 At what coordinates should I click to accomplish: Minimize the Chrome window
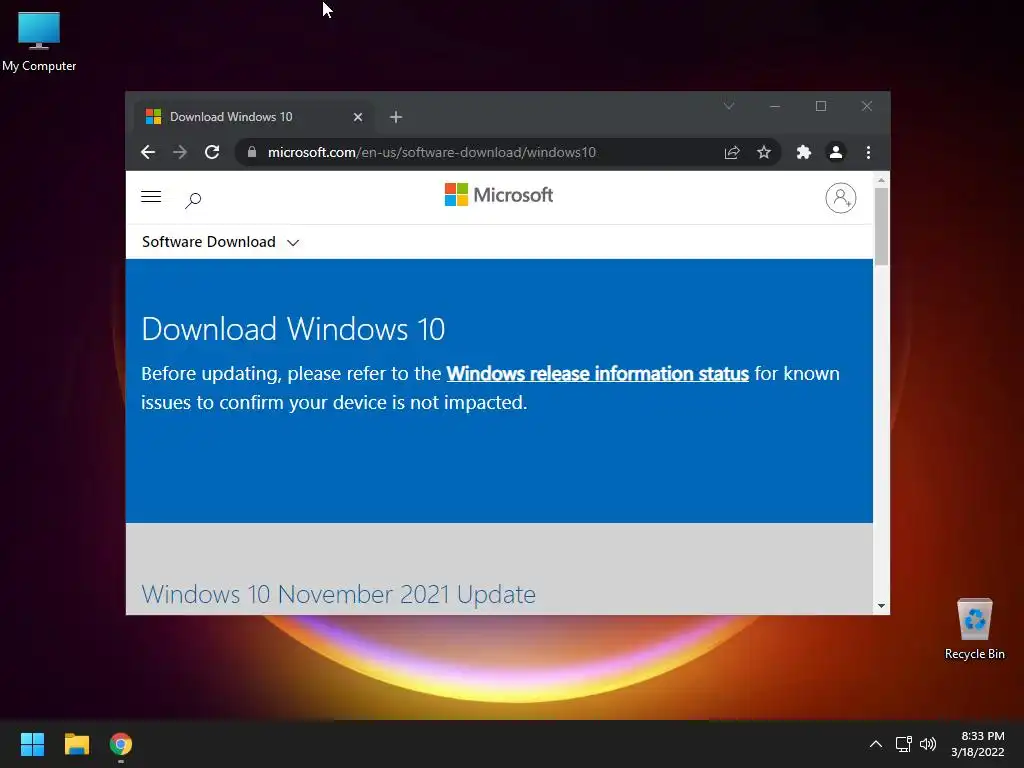pyautogui.click(x=775, y=106)
